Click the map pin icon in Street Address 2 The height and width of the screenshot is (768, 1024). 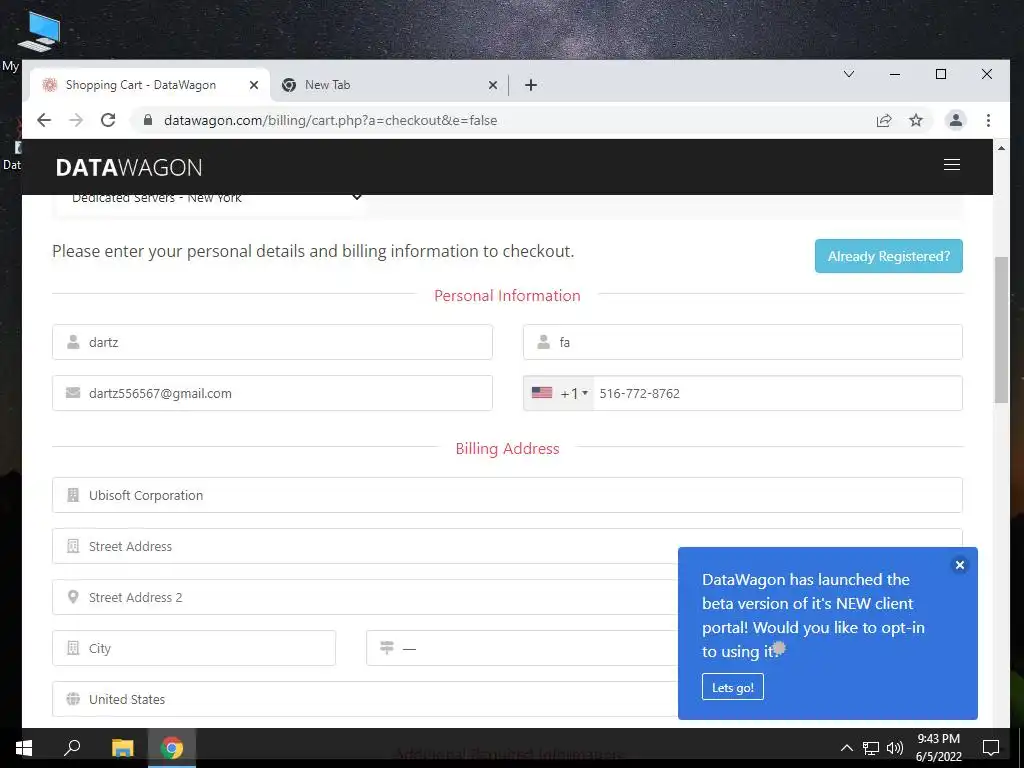(x=73, y=597)
